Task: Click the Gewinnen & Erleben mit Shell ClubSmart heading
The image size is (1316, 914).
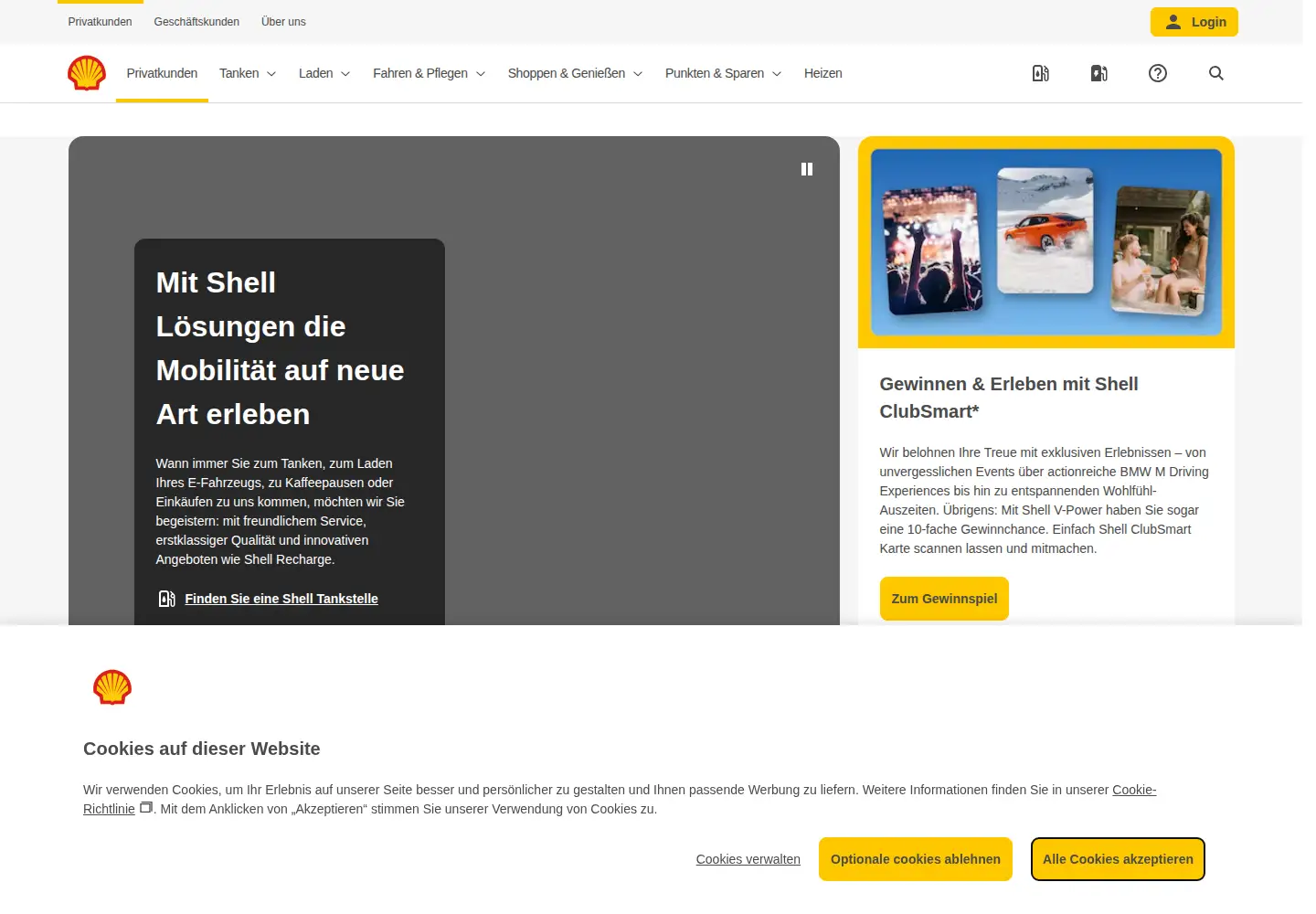Action: coord(1009,398)
